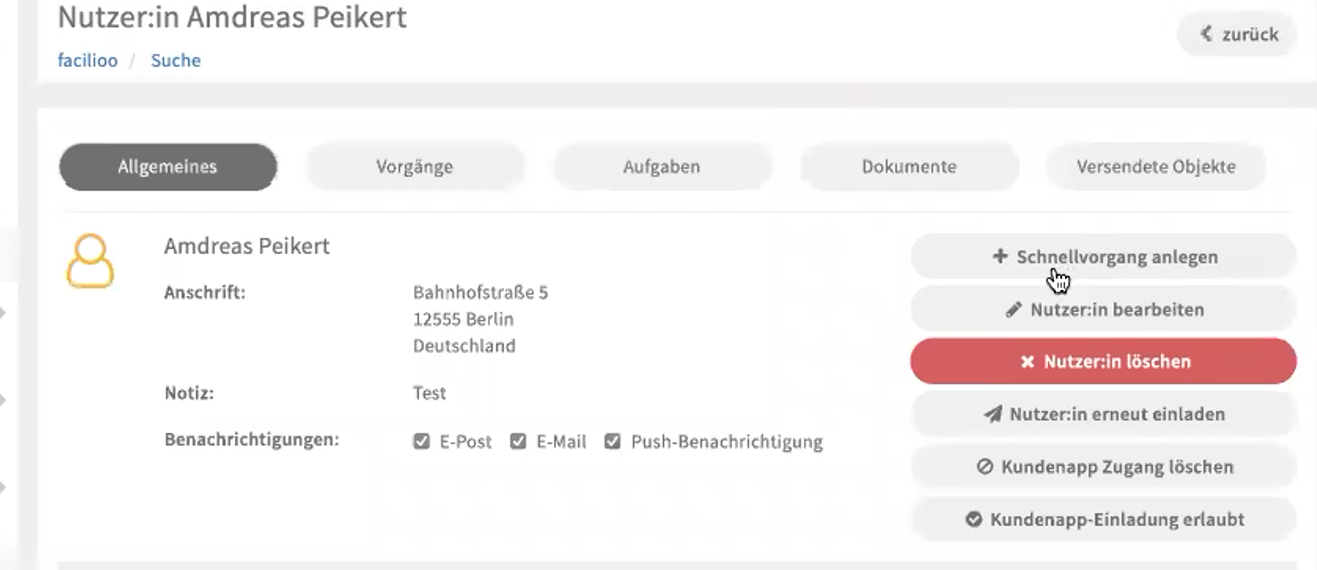Go to the Allgemeines tab

pyautogui.click(x=167, y=167)
